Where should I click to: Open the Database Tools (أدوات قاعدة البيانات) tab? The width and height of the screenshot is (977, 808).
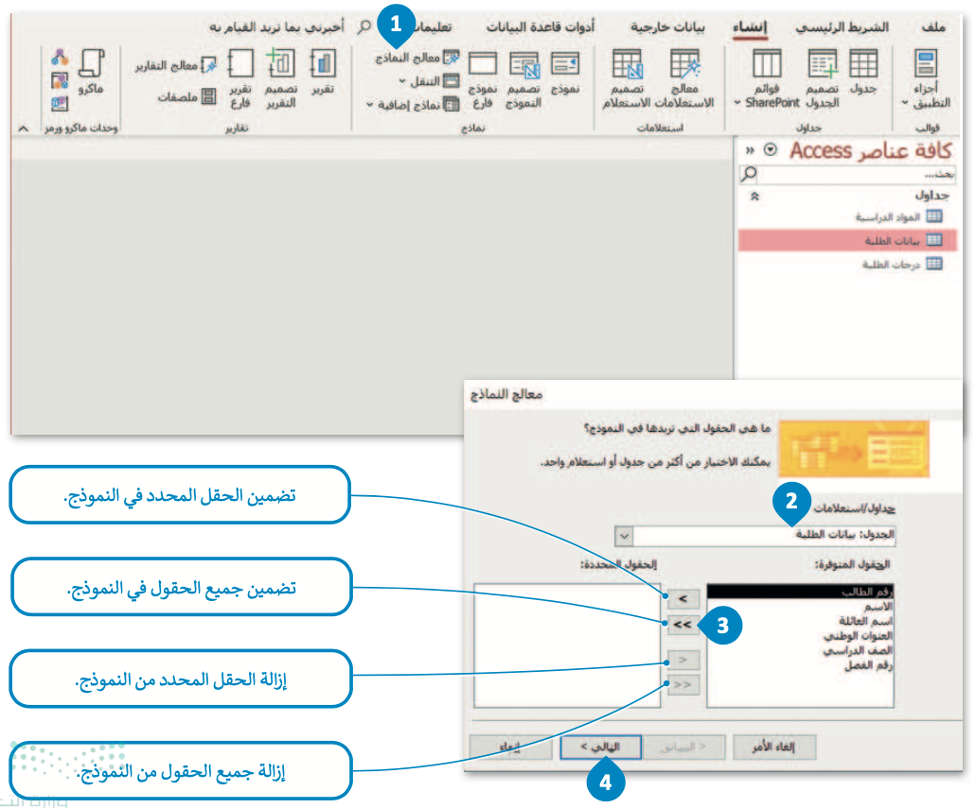(540, 27)
